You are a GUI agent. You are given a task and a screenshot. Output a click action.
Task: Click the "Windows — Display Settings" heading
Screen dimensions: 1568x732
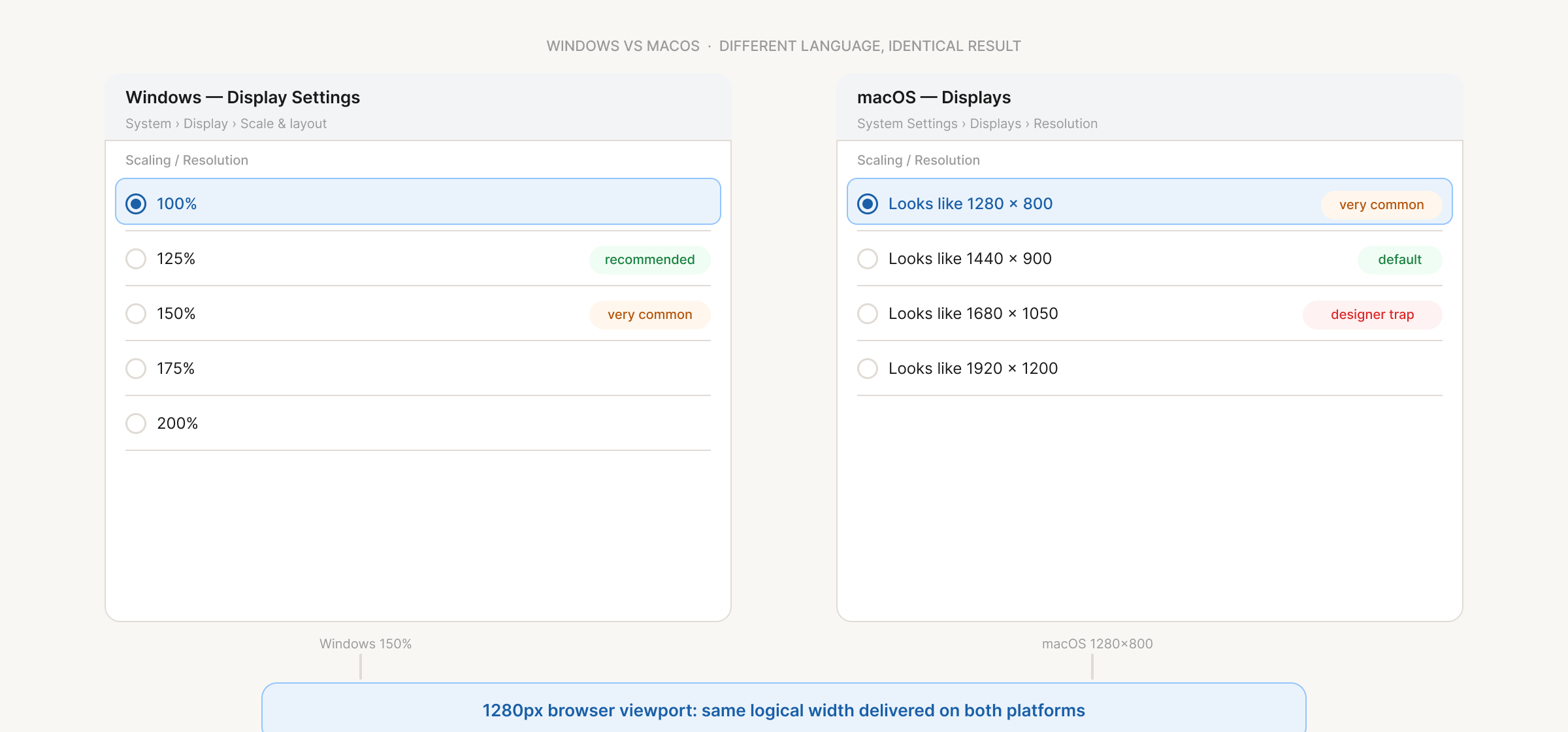click(242, 97)
